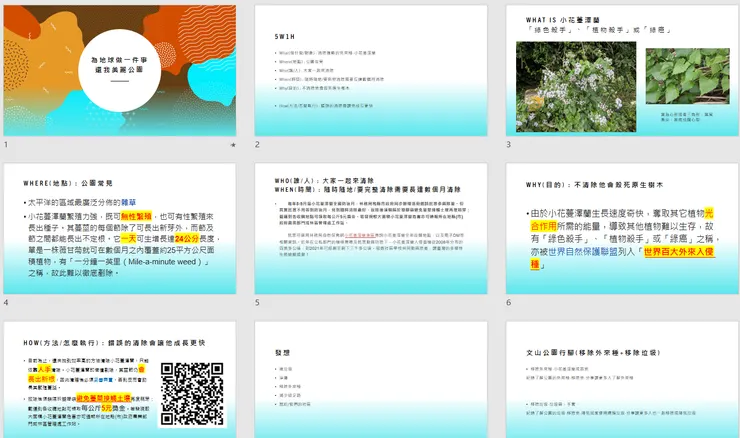Select slide 8 titled 發想

(371, 380)
